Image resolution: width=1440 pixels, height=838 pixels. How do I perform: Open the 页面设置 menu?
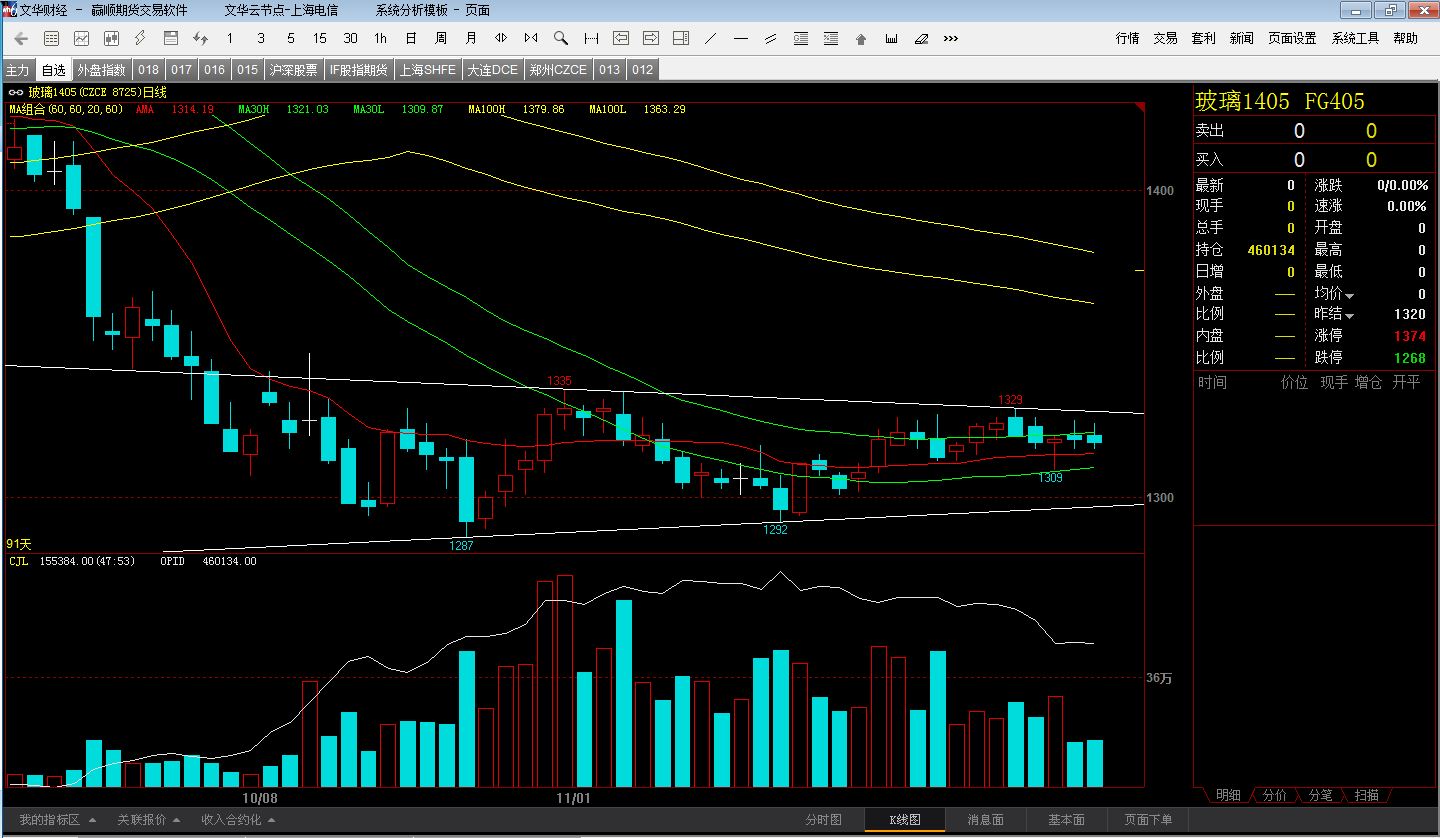pyautogui.click(x=1292, y=38)
